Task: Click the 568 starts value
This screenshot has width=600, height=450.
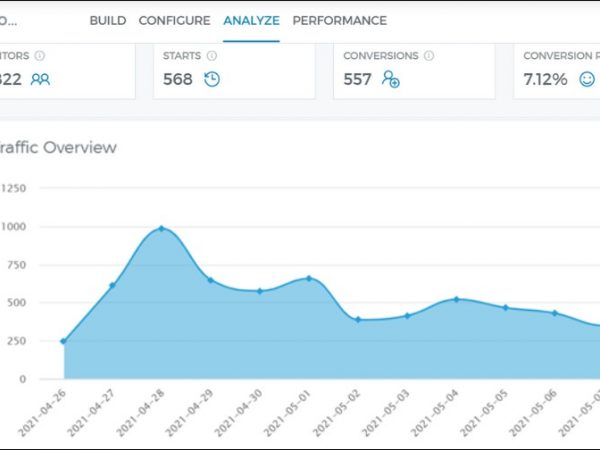Action: pyautogui.click(x=178, y=79)
